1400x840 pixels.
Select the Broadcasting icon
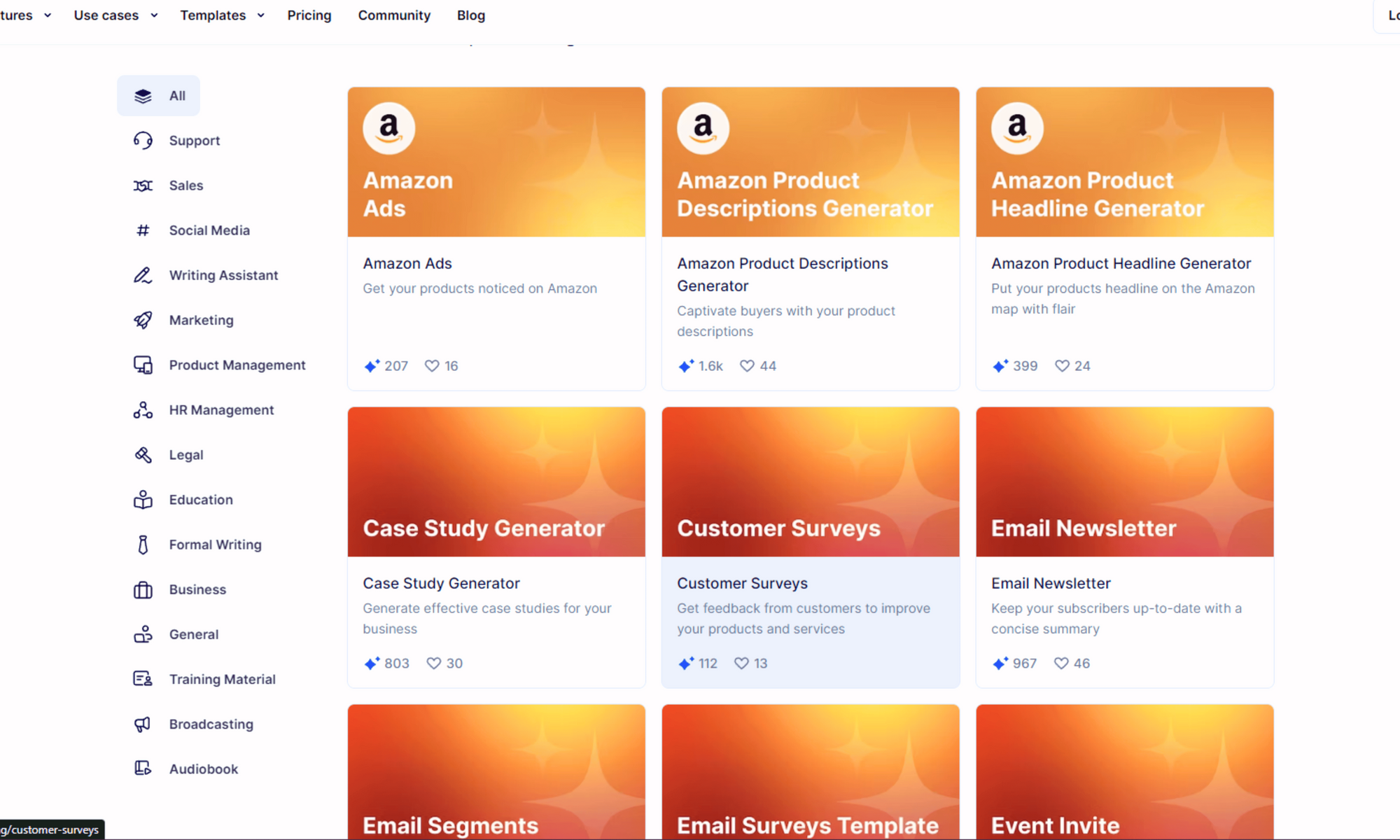click(x=143, y=724)
